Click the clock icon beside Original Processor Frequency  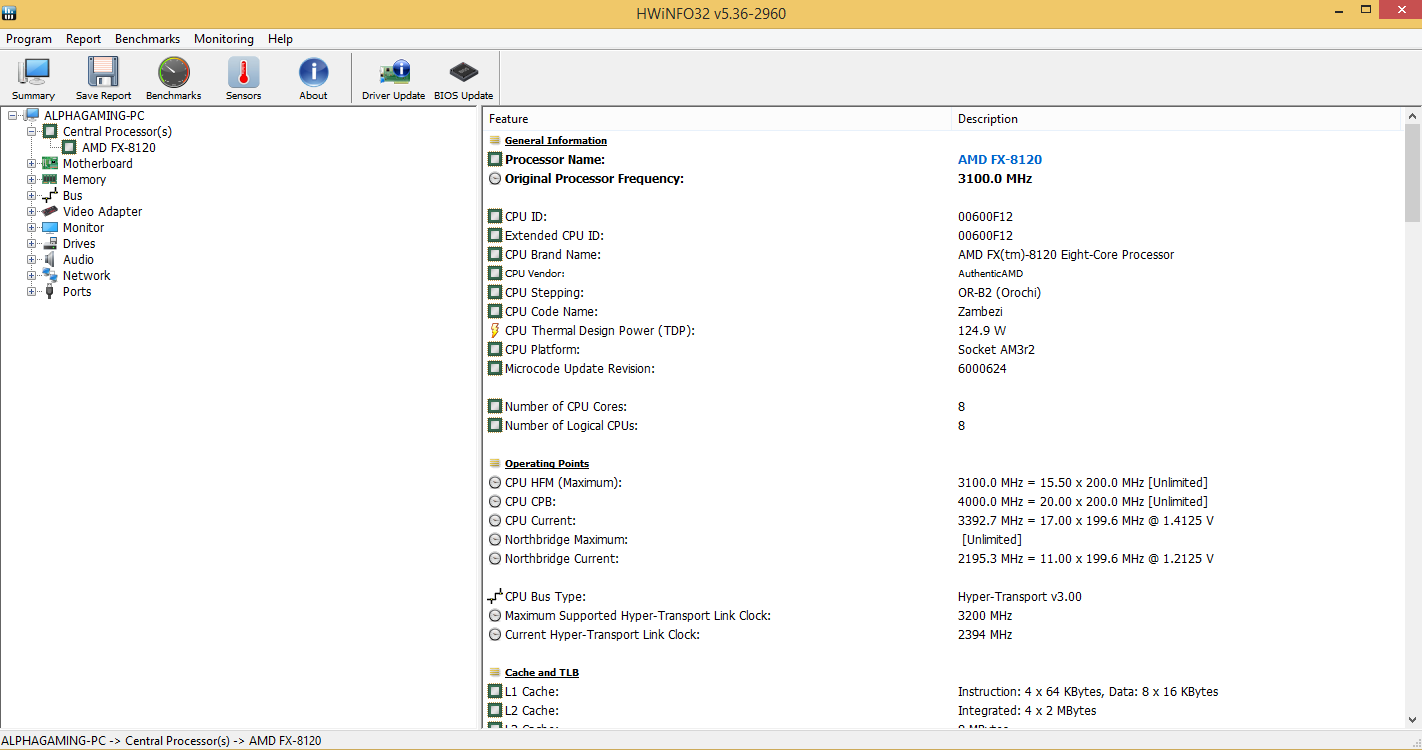click(x=494, y=178)
